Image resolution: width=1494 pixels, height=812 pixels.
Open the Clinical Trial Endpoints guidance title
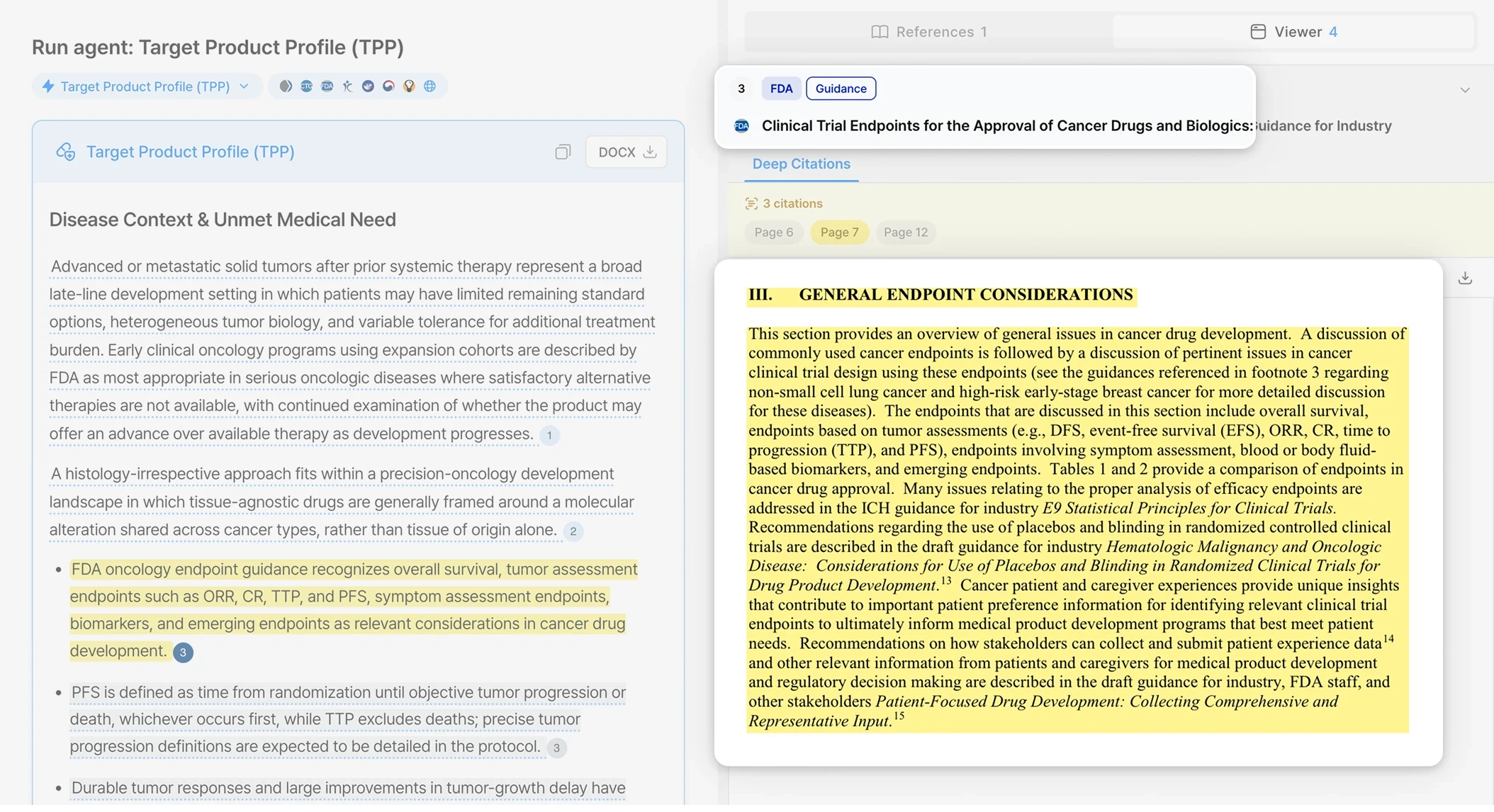[1077, 126]
